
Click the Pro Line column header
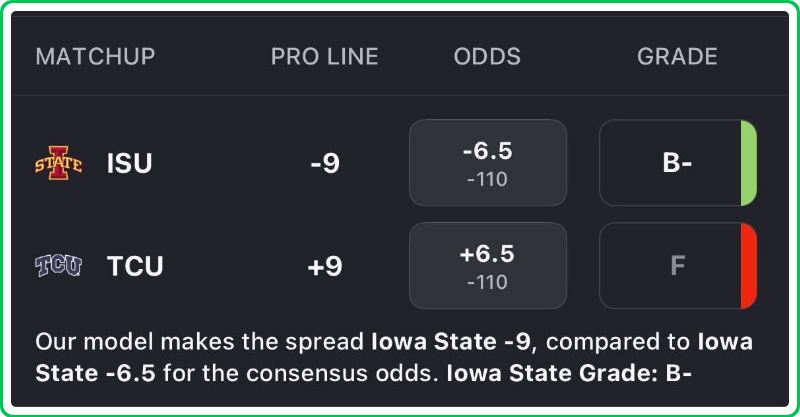(324, 56)
